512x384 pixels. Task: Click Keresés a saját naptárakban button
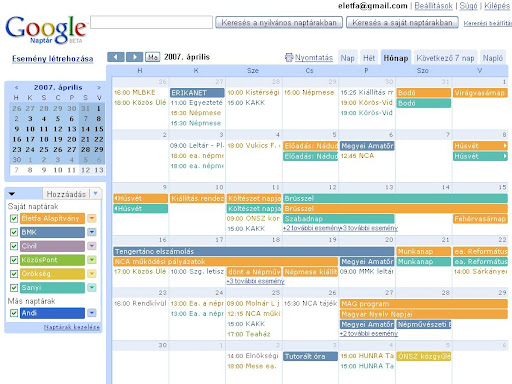pos(402,23)
